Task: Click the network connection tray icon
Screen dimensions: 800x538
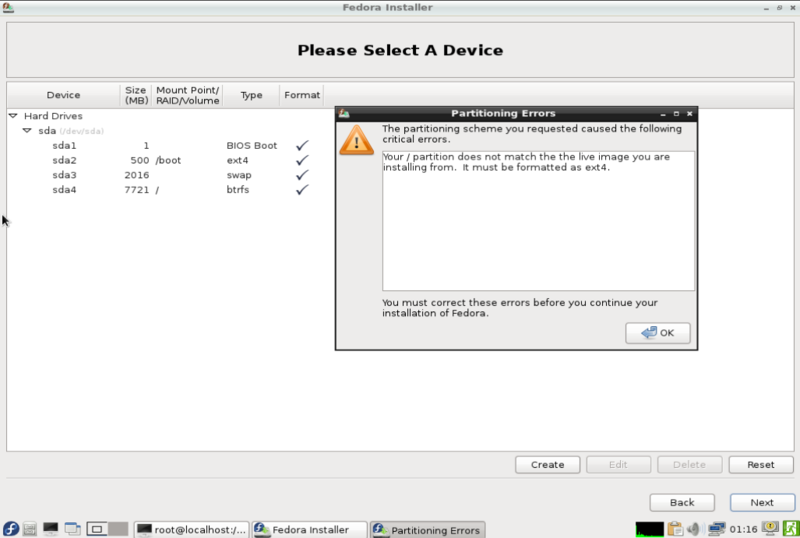Action: click(x=717, y=529)
